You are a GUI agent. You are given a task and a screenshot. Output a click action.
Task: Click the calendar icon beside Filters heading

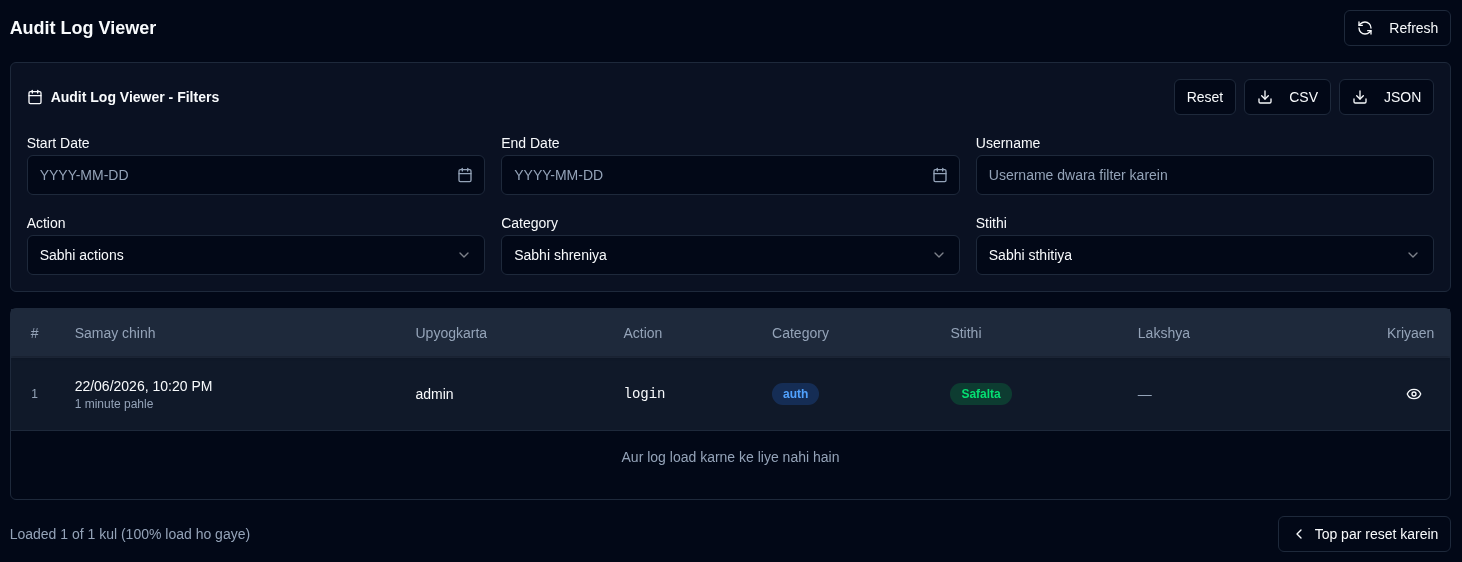pos(35,97)
